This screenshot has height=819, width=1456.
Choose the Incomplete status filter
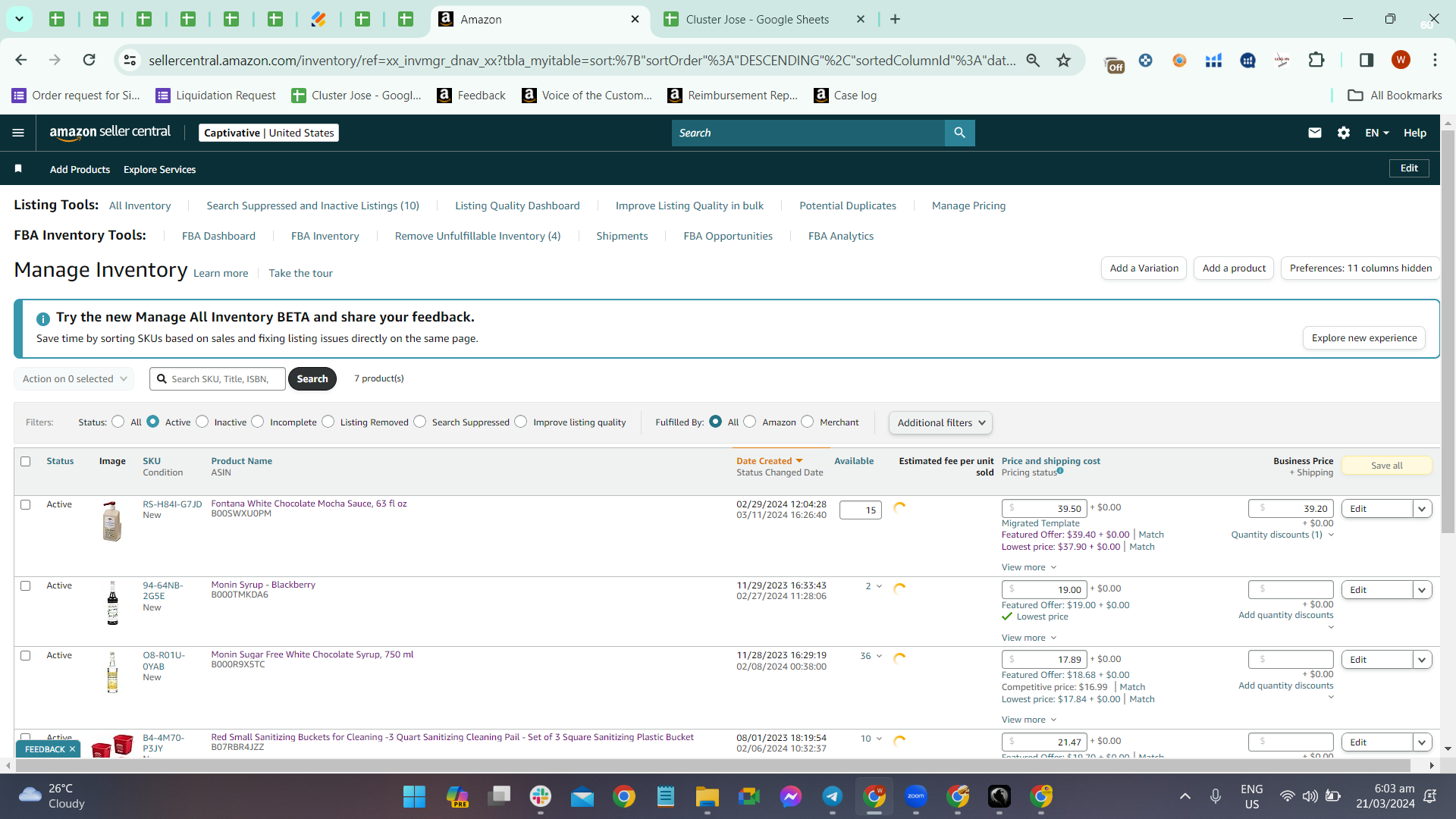258,422
